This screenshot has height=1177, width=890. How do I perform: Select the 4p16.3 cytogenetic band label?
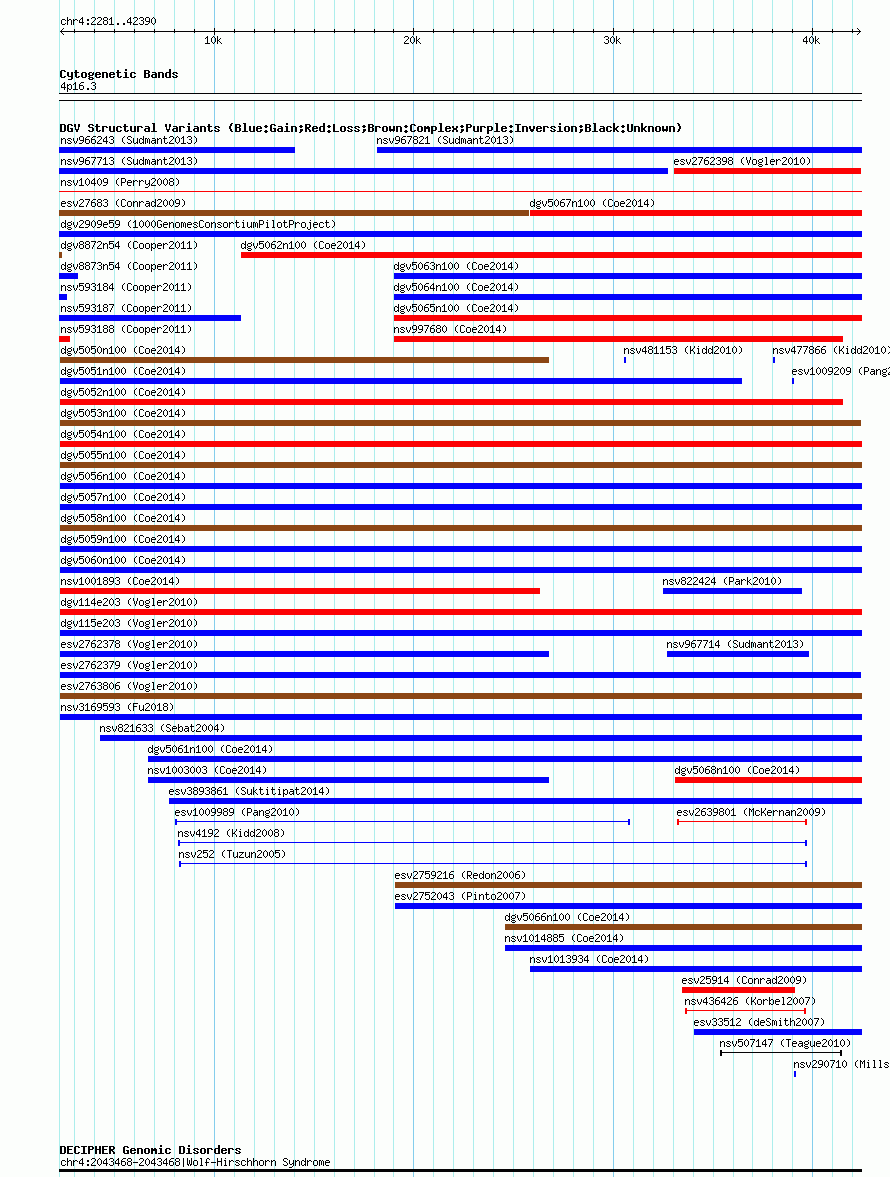(x=78, y=87)
